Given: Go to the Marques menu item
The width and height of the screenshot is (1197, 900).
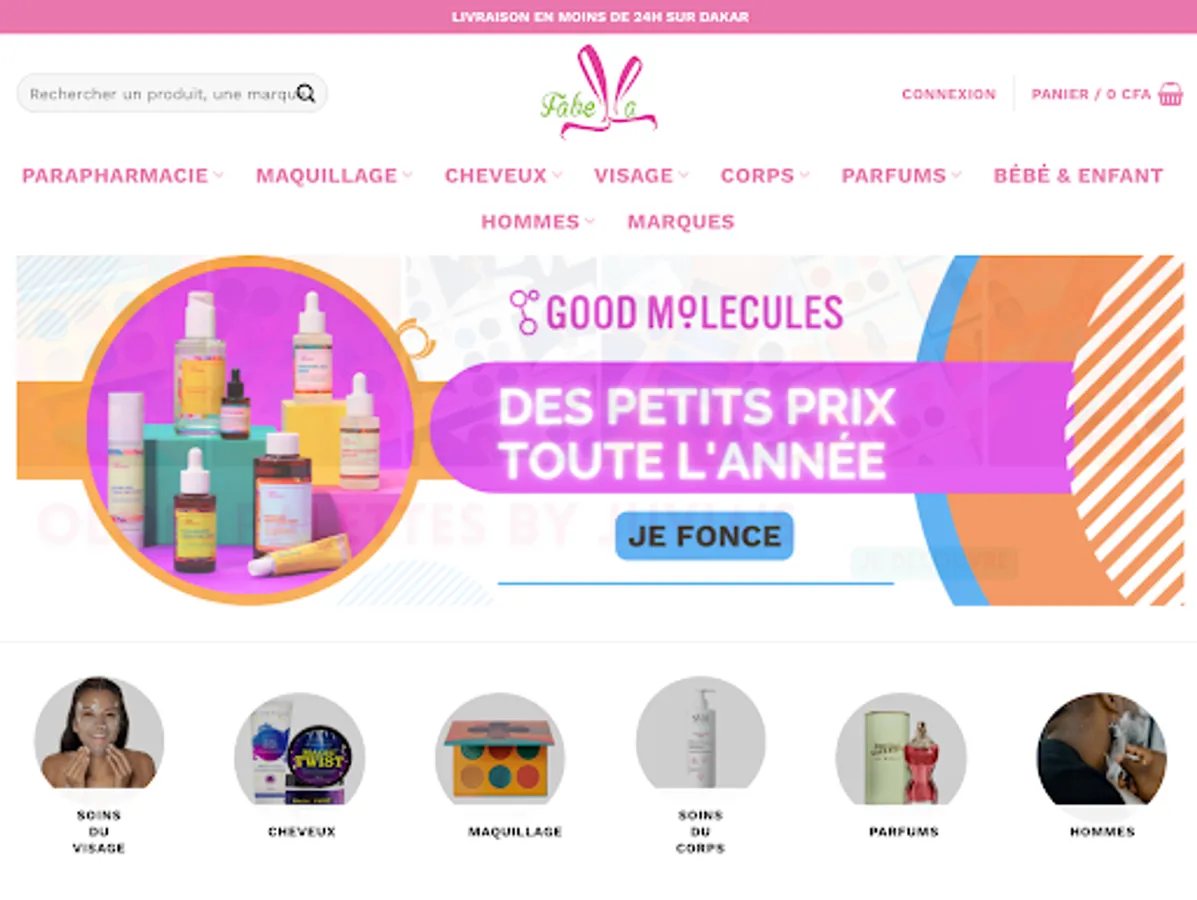Looking at the screenshot, I should pyautogui.click(x=681, y=222).
